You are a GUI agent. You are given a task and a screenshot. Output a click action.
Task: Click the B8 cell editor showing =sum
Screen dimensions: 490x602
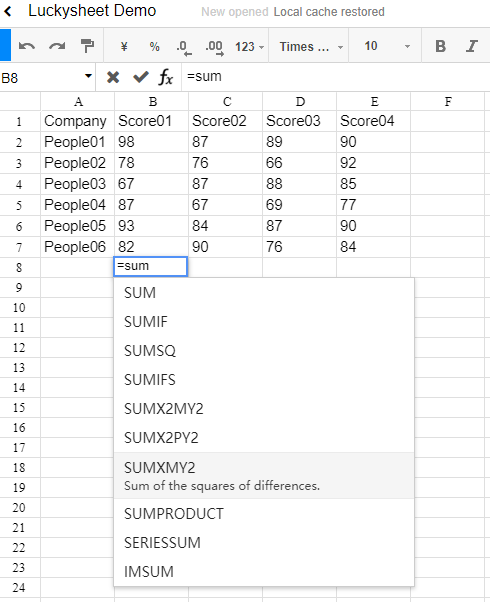point(151,267)
